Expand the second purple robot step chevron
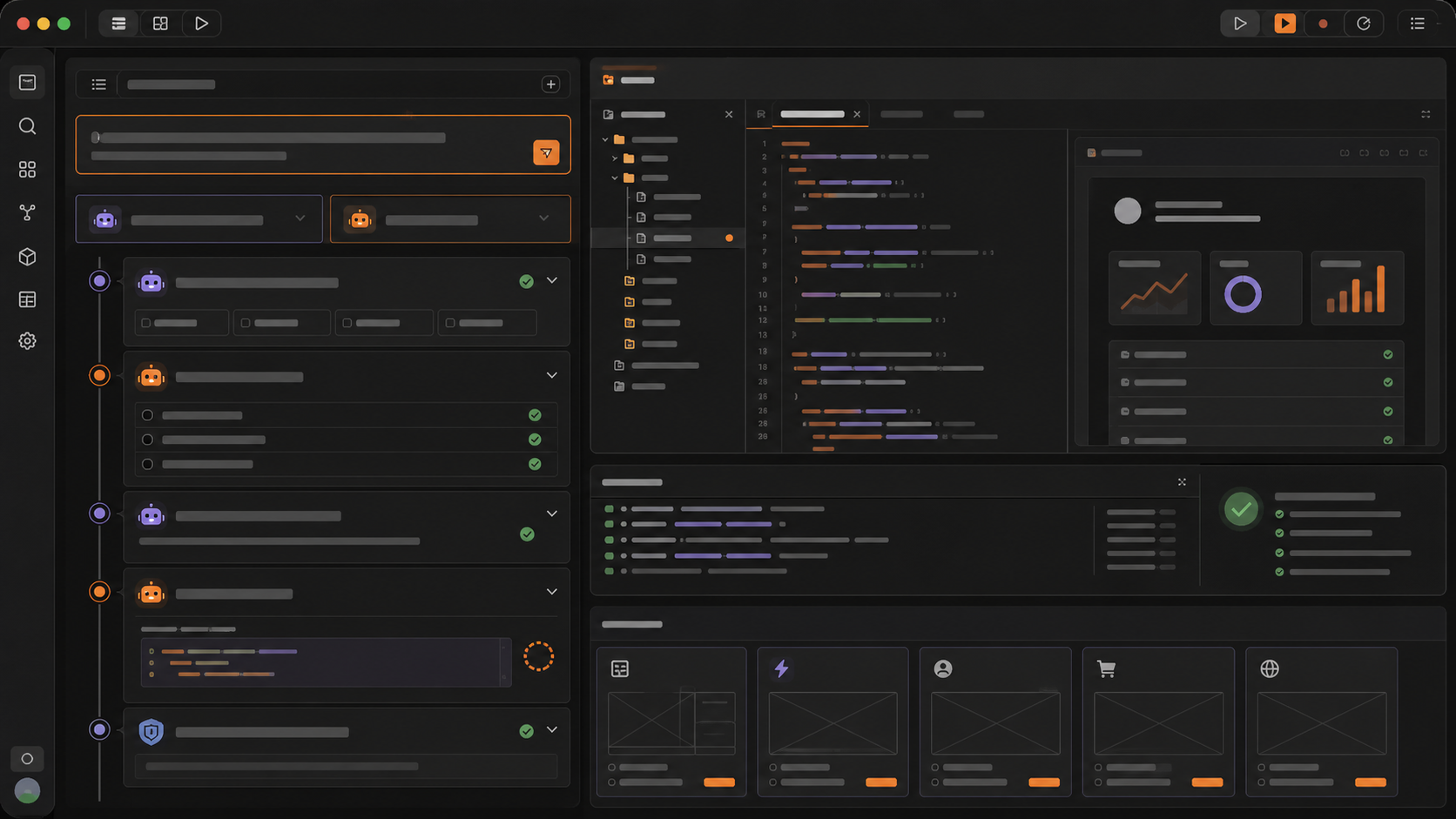Image resolution: width=1456 pixels, height=819 pixels. 552,514
